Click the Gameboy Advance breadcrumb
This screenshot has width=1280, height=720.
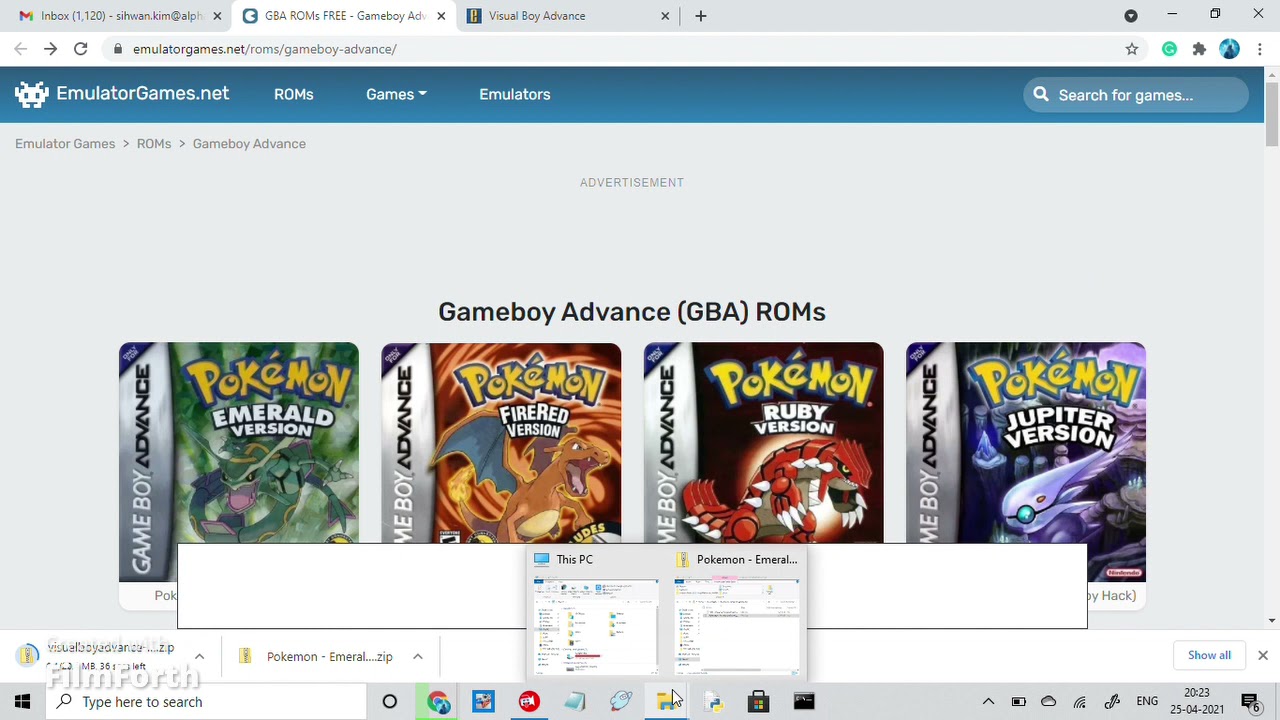(249, 144)
